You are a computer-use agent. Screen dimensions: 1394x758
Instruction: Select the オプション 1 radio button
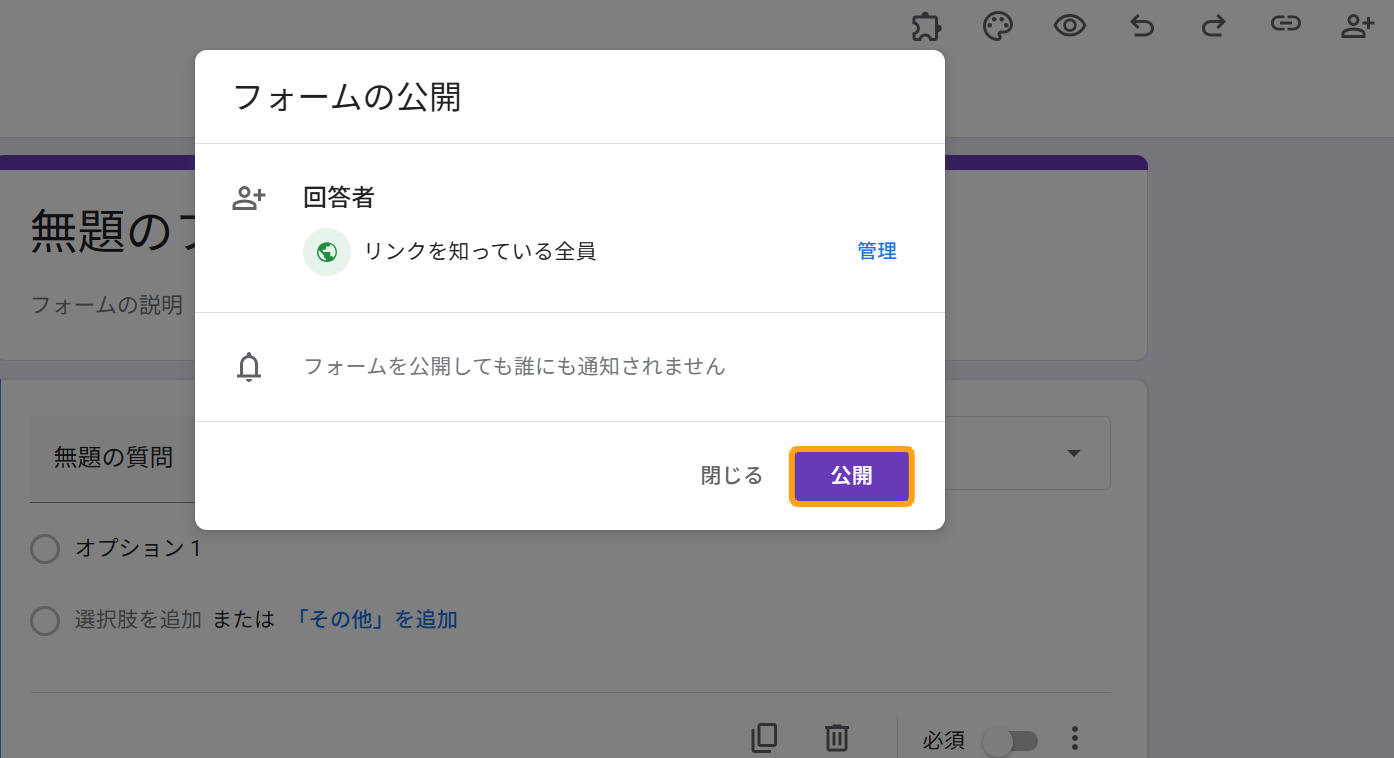click(x=45, y=549)
